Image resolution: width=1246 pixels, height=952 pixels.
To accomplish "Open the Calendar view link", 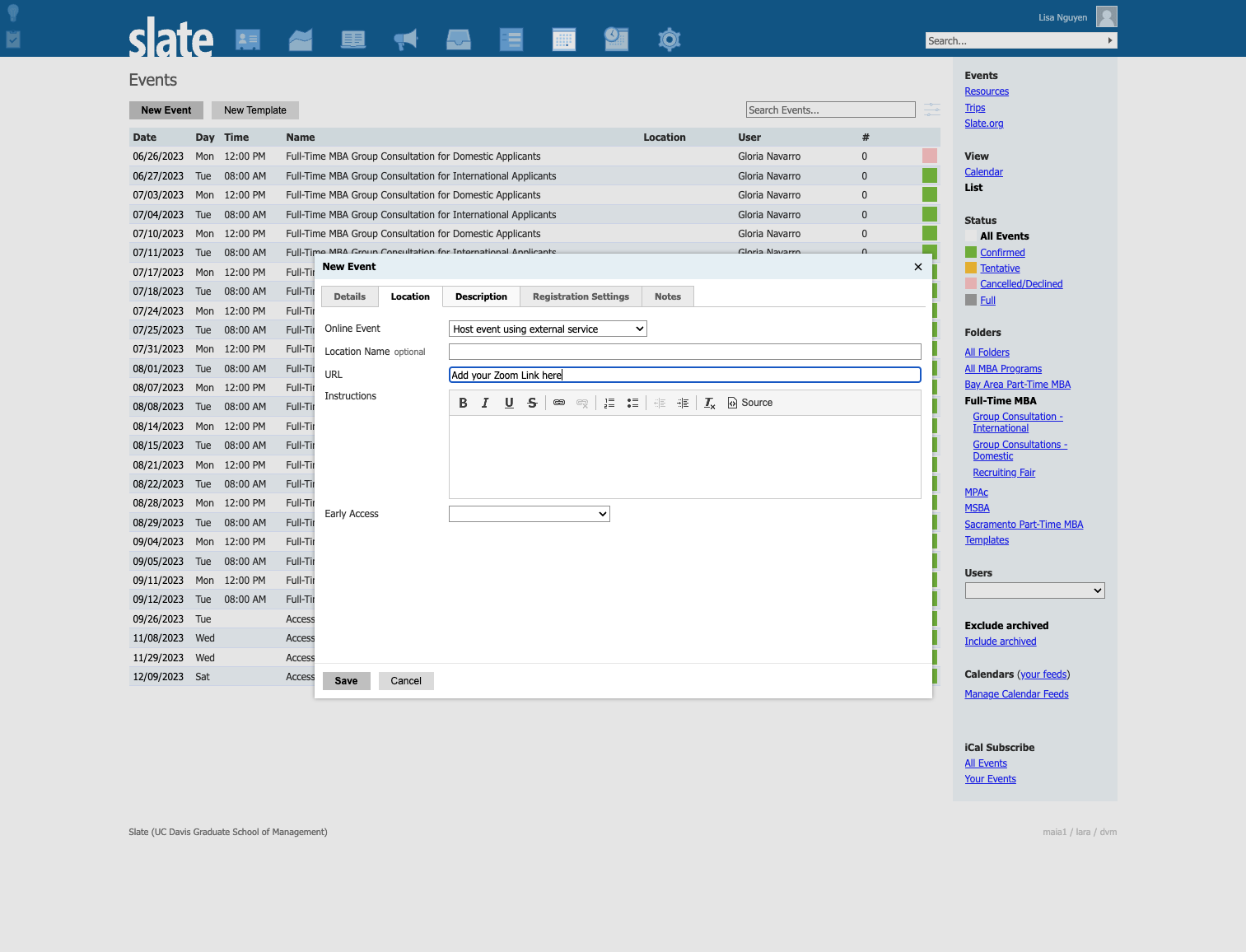I will click(x=983, y=172).
